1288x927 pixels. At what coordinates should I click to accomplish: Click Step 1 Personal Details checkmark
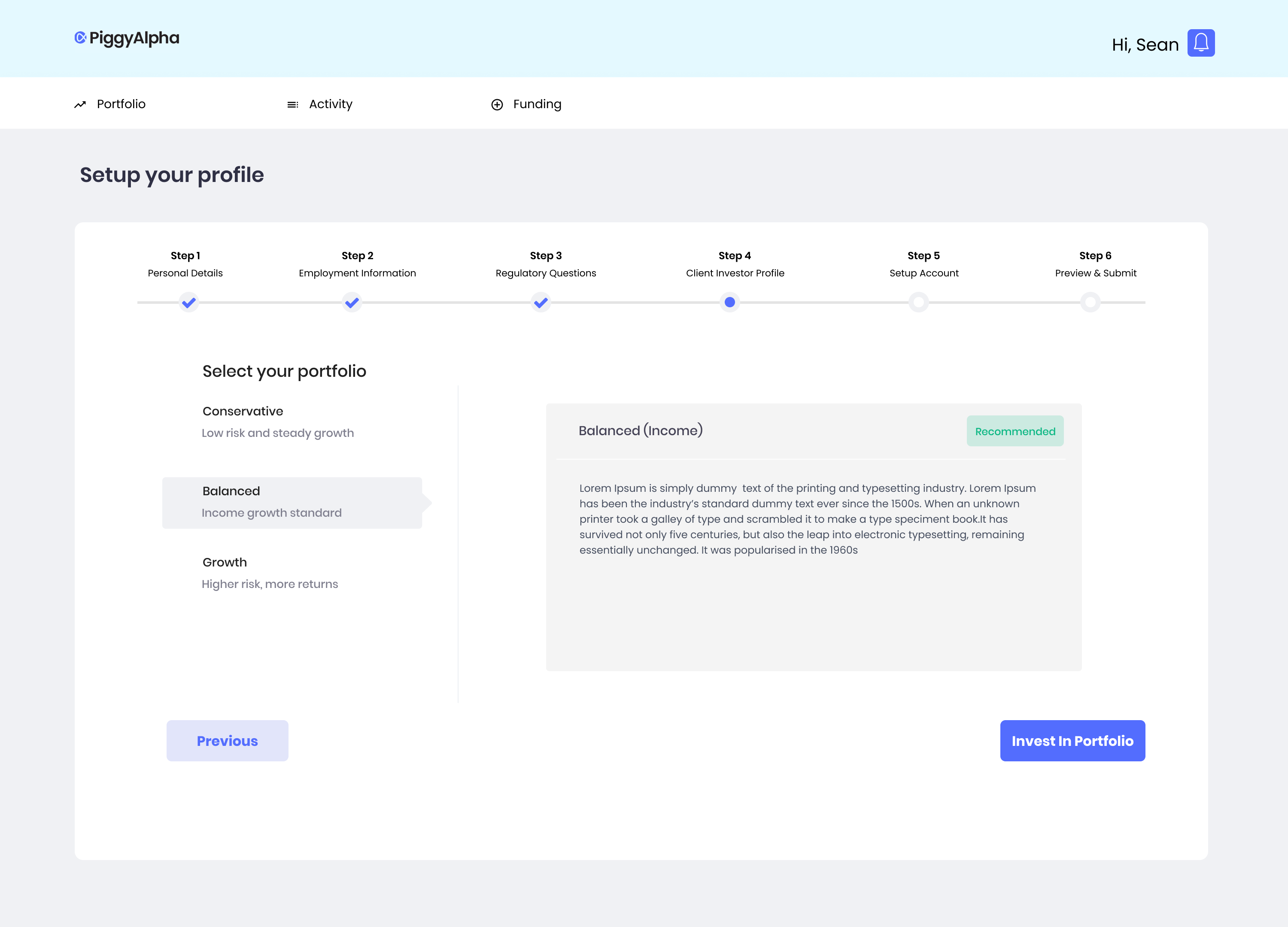click(188, 303)
